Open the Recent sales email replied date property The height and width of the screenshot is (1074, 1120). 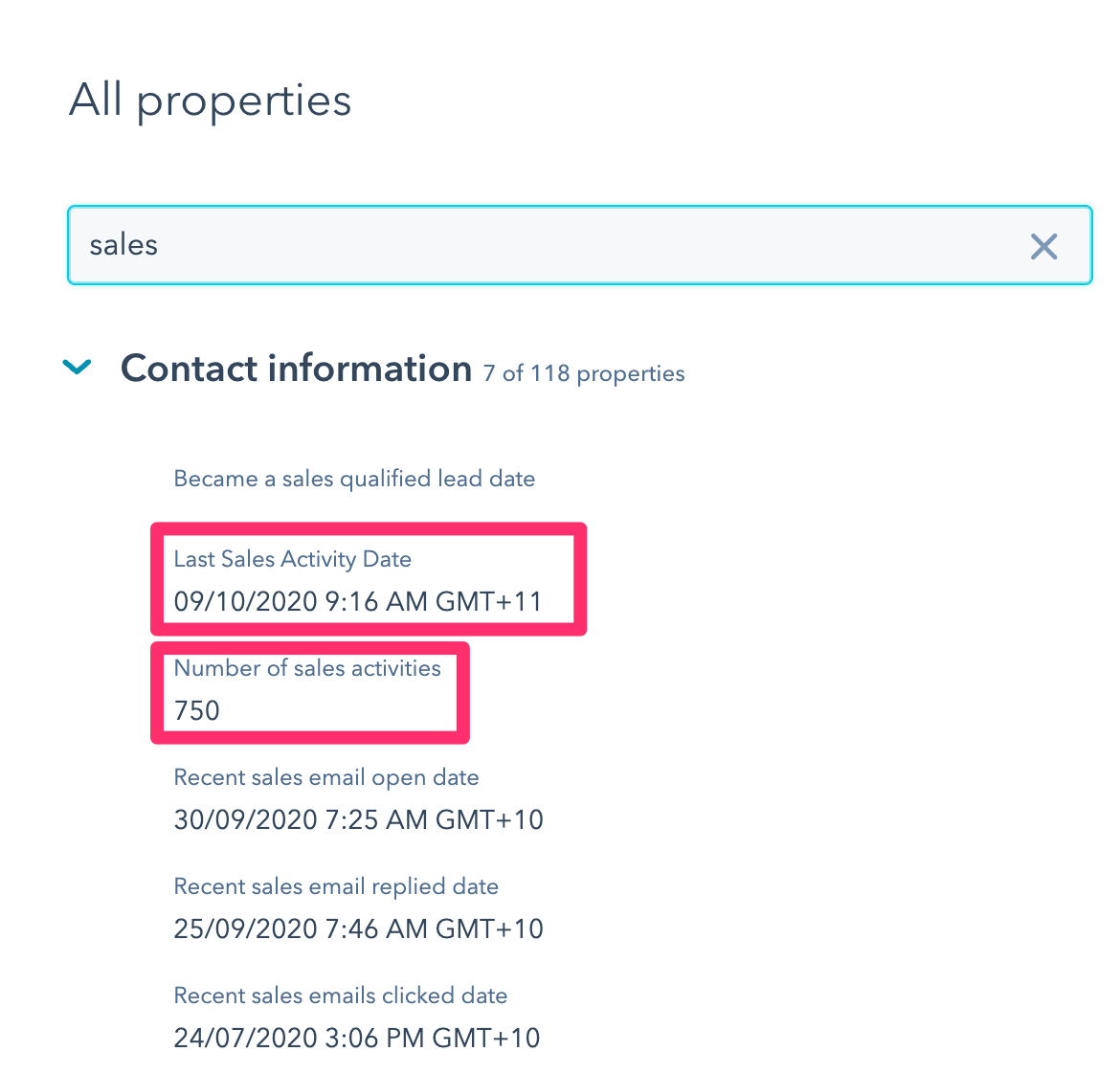336,886
